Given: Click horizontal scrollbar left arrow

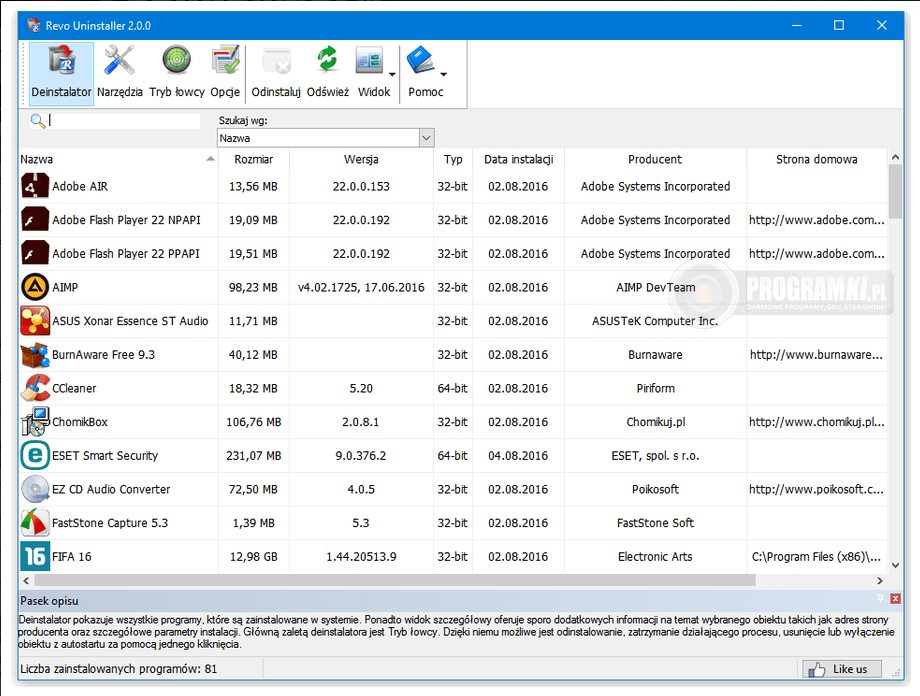Looking at the screenshot, I should pos(26,580).
